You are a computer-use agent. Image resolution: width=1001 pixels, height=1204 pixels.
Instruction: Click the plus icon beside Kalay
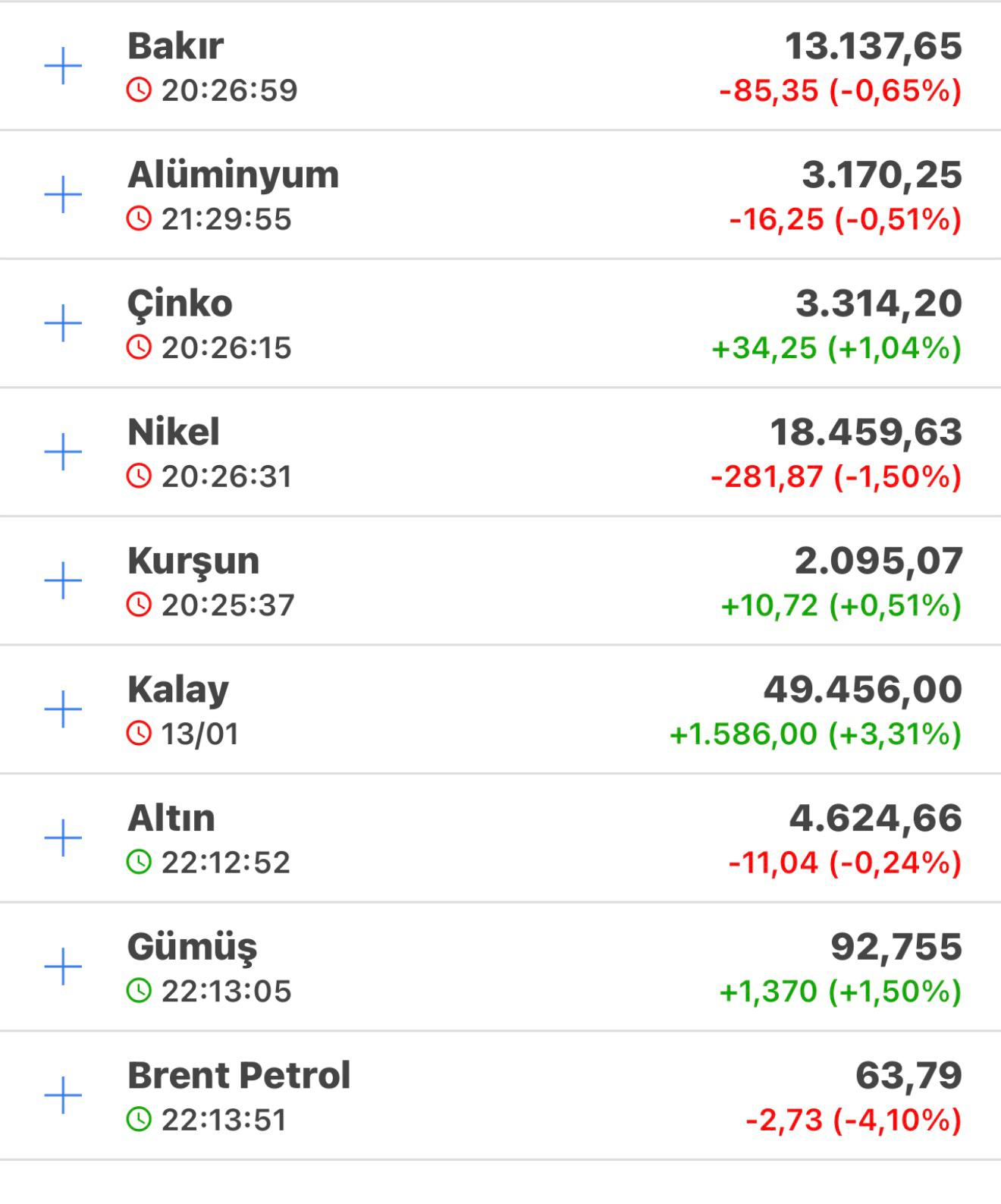coord(63,709)
